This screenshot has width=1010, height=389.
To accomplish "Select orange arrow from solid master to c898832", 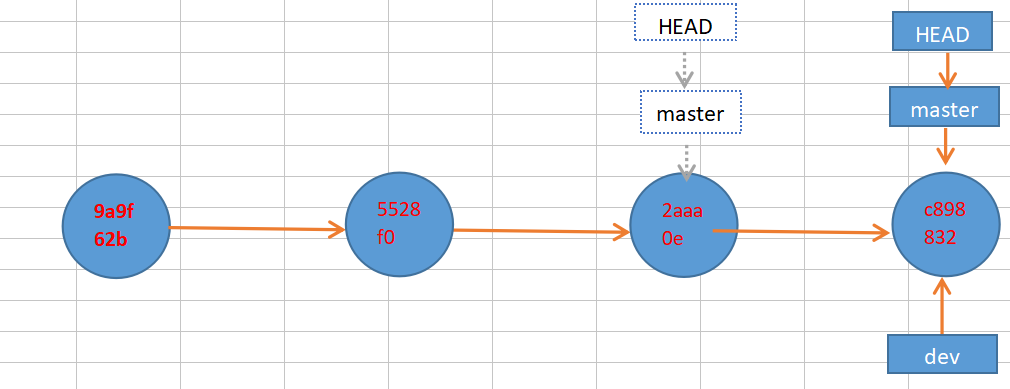I will (x=945, y=146).
